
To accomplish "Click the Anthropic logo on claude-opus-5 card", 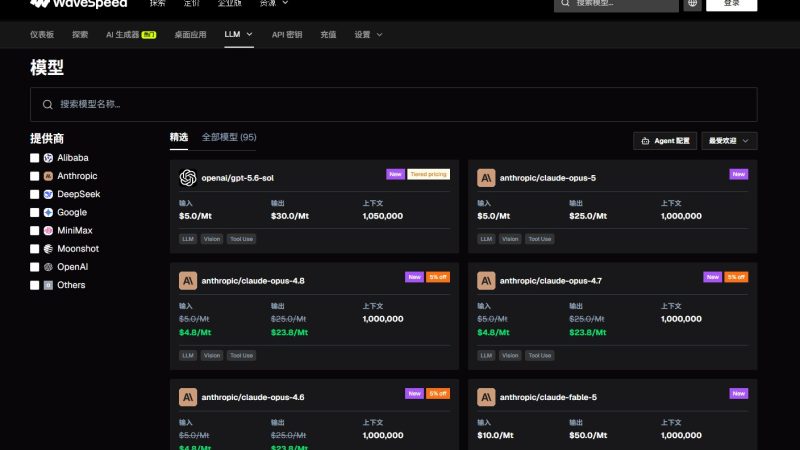I will [x=486, y=178].
